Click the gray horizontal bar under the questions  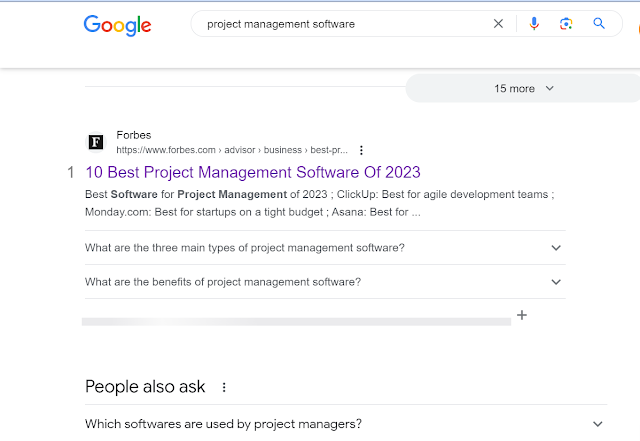[x=296, y=321]
